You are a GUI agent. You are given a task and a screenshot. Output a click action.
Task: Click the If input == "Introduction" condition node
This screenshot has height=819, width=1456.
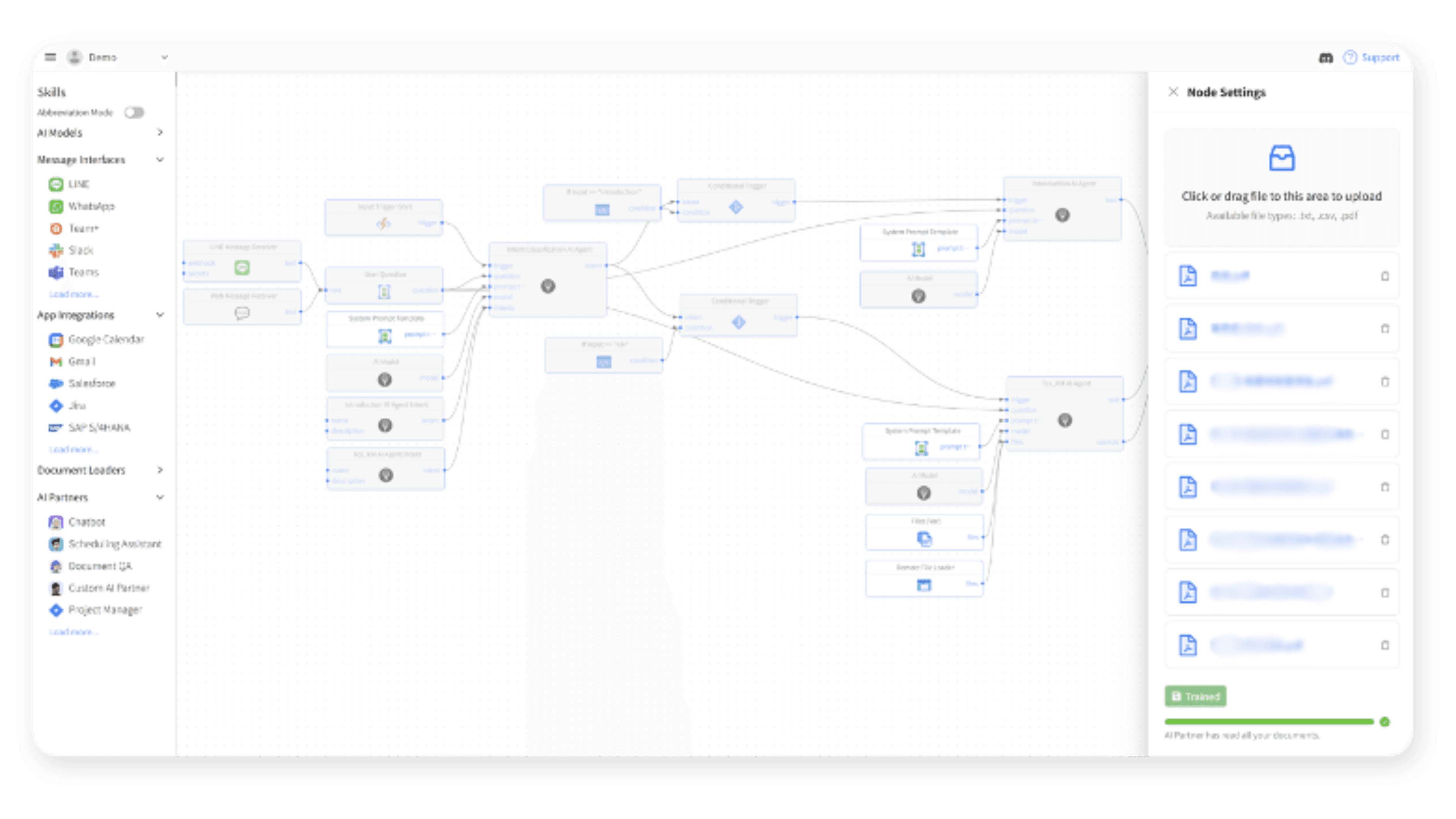point(602,202)
